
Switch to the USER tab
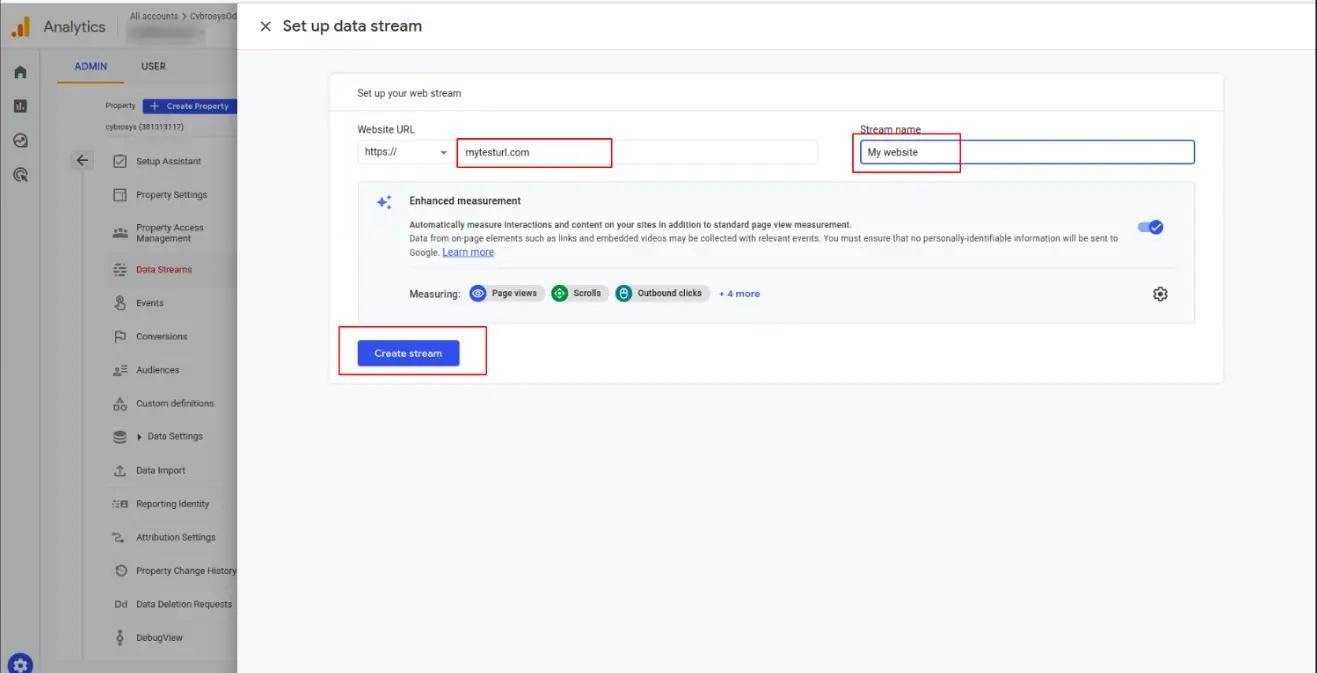[x=152, y=66]
